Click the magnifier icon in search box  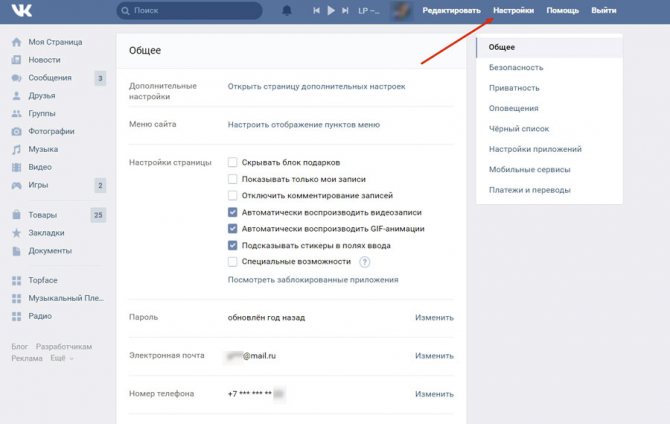pyautogui.click(x=125, y=11)
